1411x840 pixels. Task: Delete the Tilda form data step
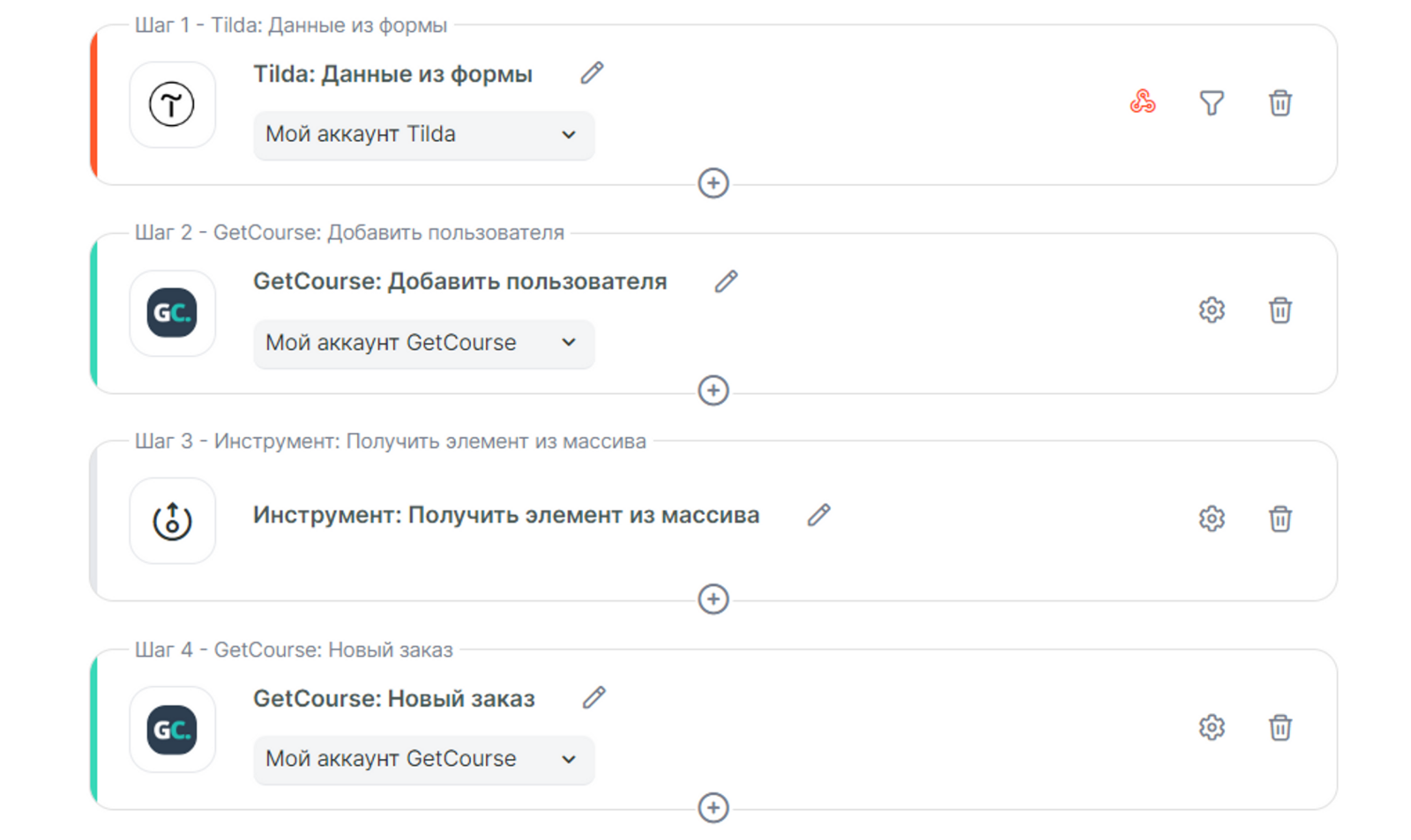(1280, 103)
